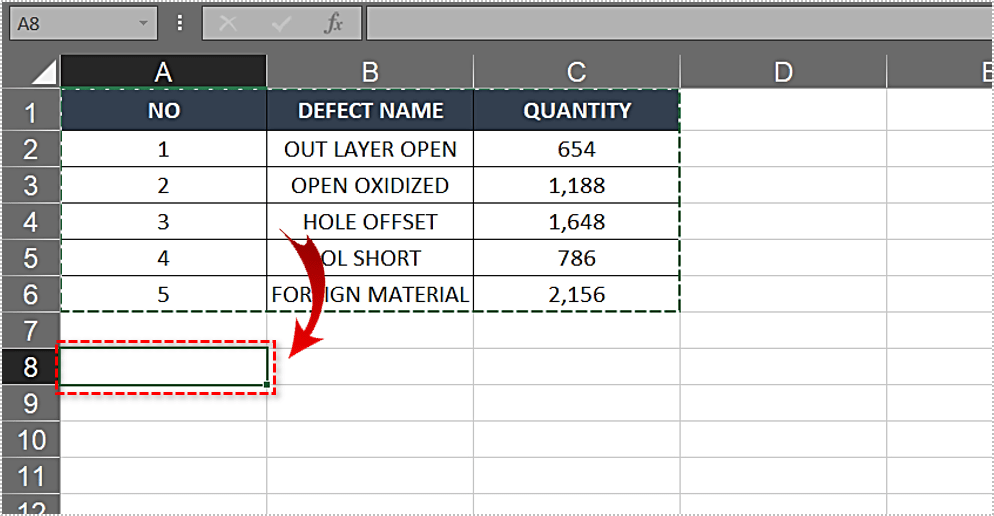
Task: Select row 8 header
Action: 30,367
